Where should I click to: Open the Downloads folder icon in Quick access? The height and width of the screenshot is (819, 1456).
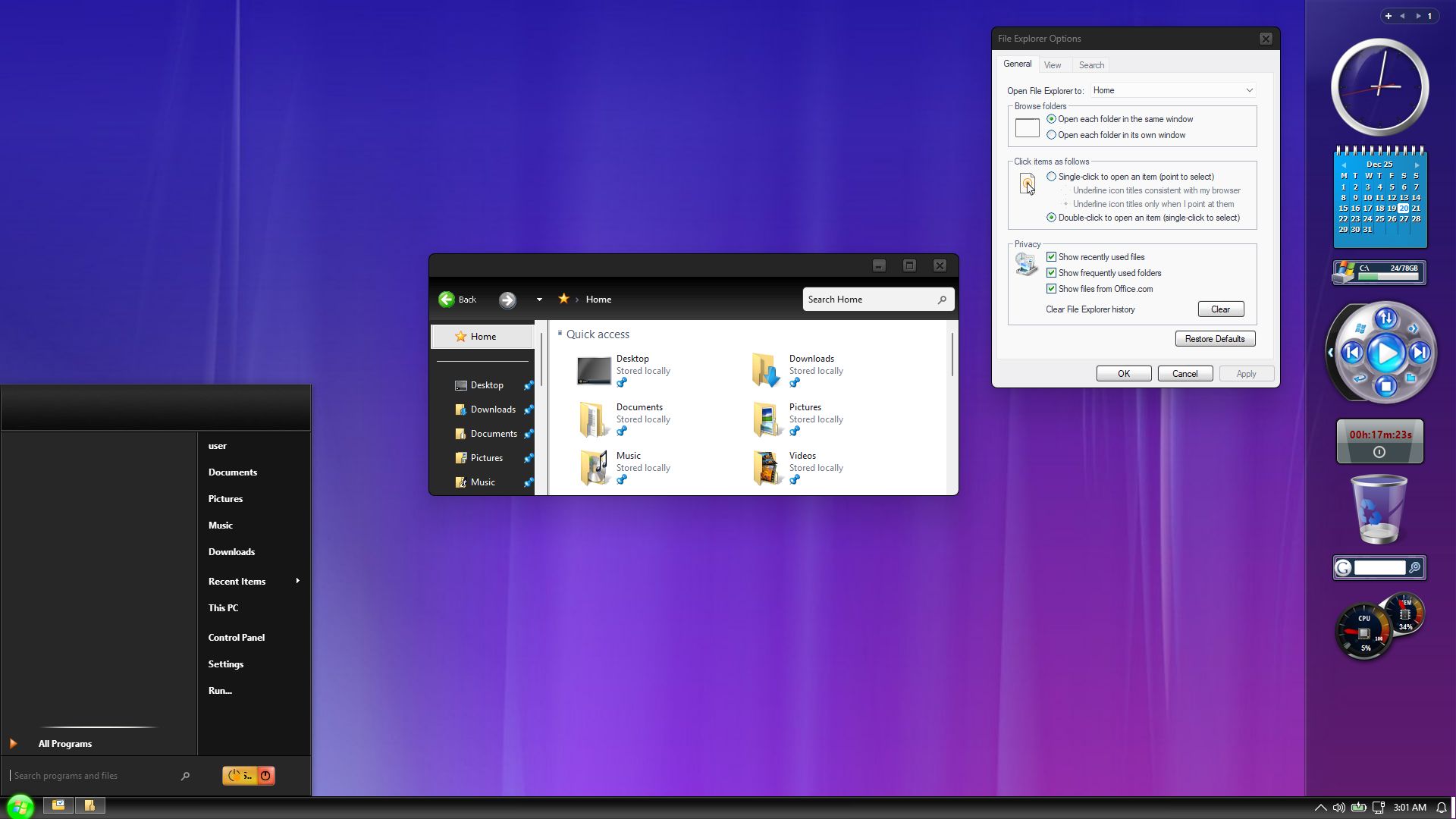766,371
